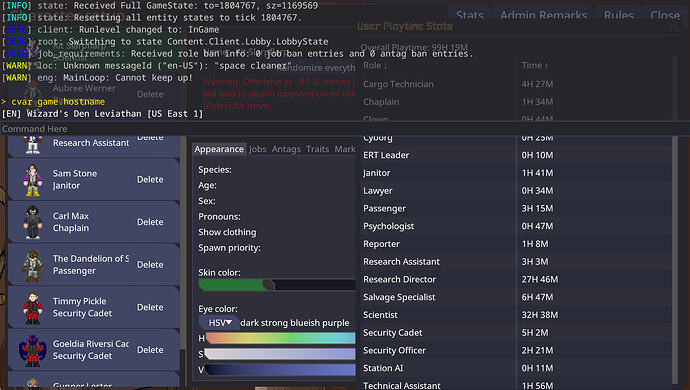Click the Reporter playtime row

click(x=517, y=244)
